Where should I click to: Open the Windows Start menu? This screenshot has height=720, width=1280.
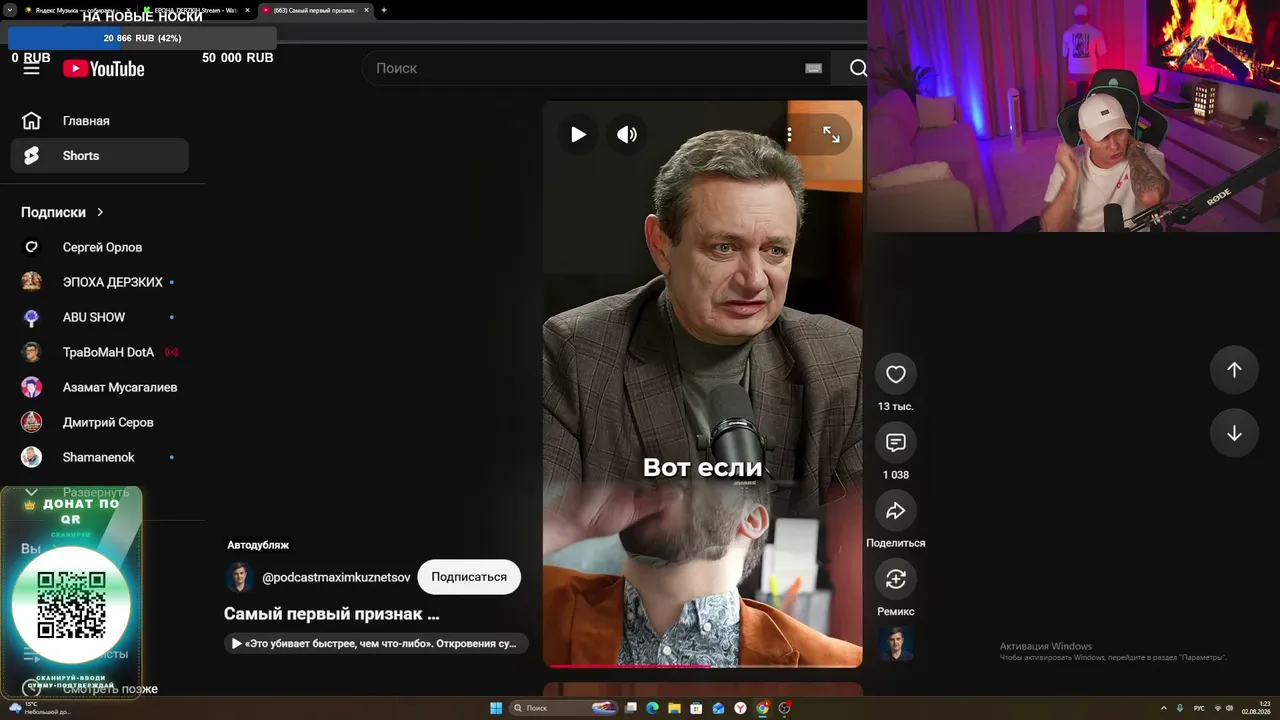pos(496,708)
